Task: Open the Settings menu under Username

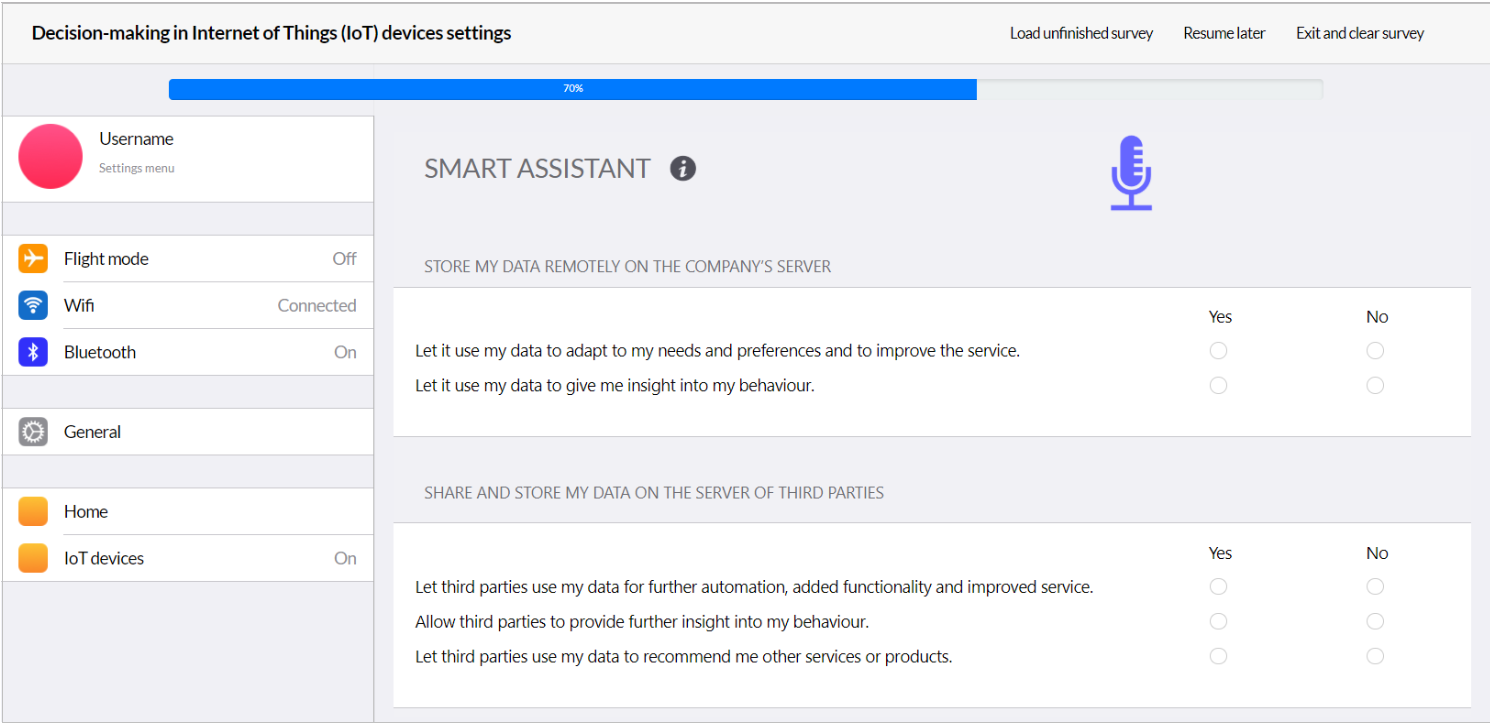Action: coord(136,168)
